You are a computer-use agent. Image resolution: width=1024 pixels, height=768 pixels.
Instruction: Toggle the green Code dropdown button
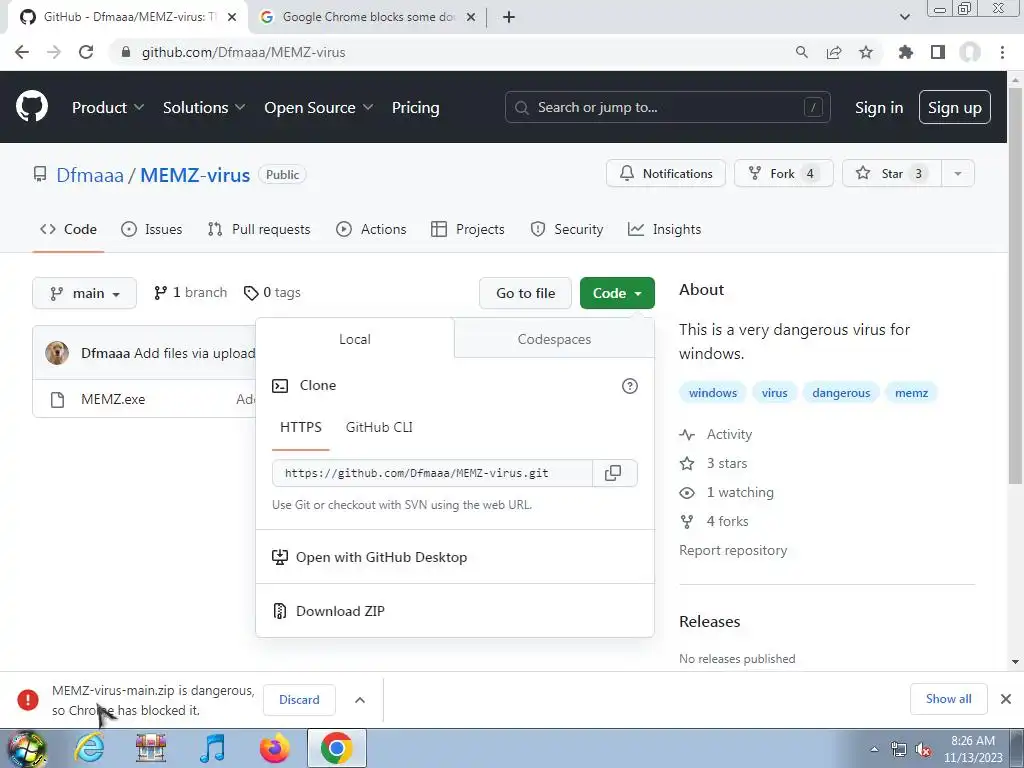point(617,293)
